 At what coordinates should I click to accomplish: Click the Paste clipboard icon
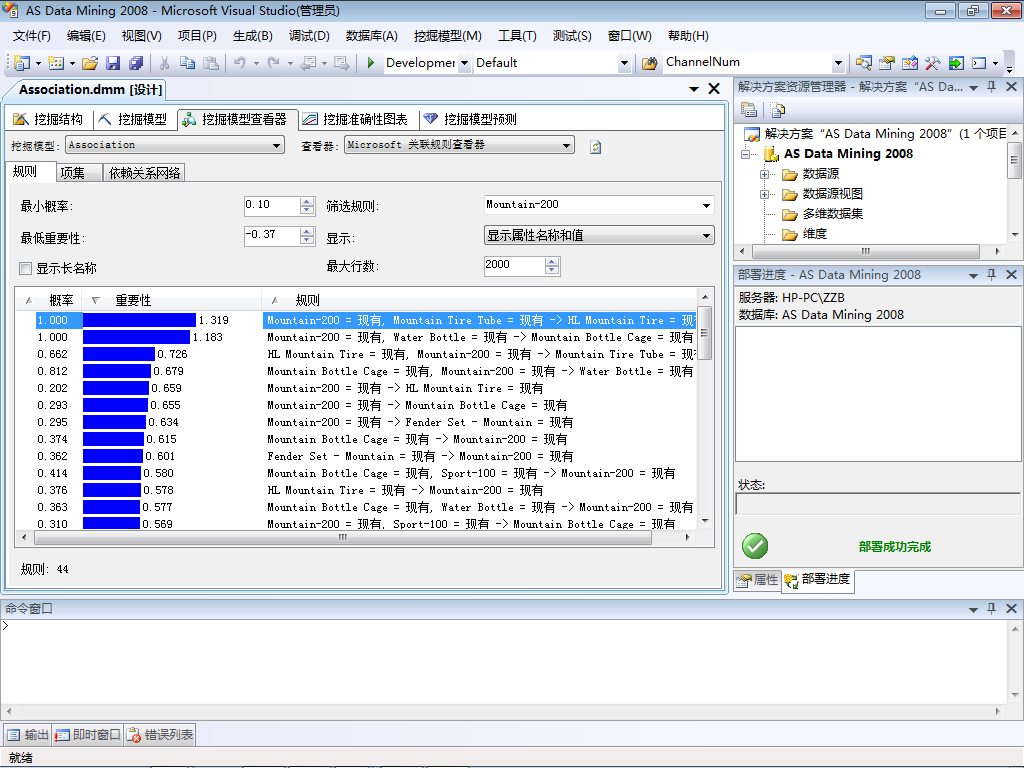pos(211,63)
